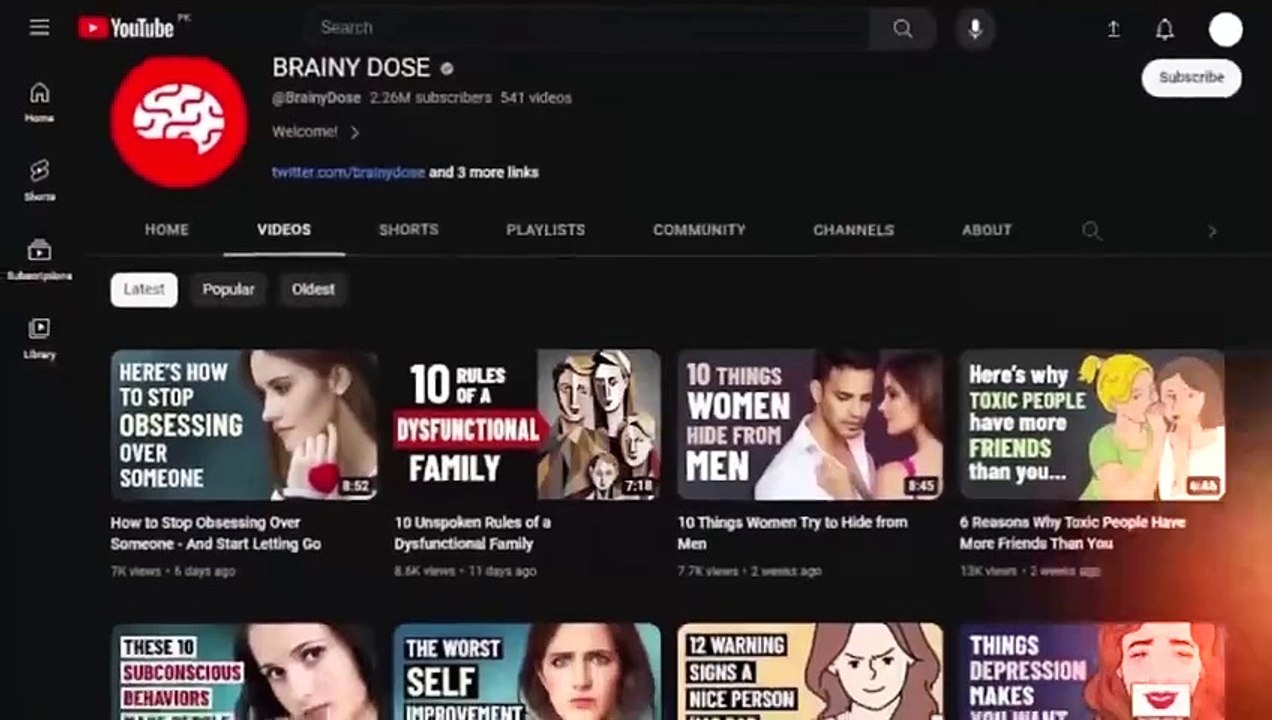Open the twitter.com/brainydose link

coord(348,172)
